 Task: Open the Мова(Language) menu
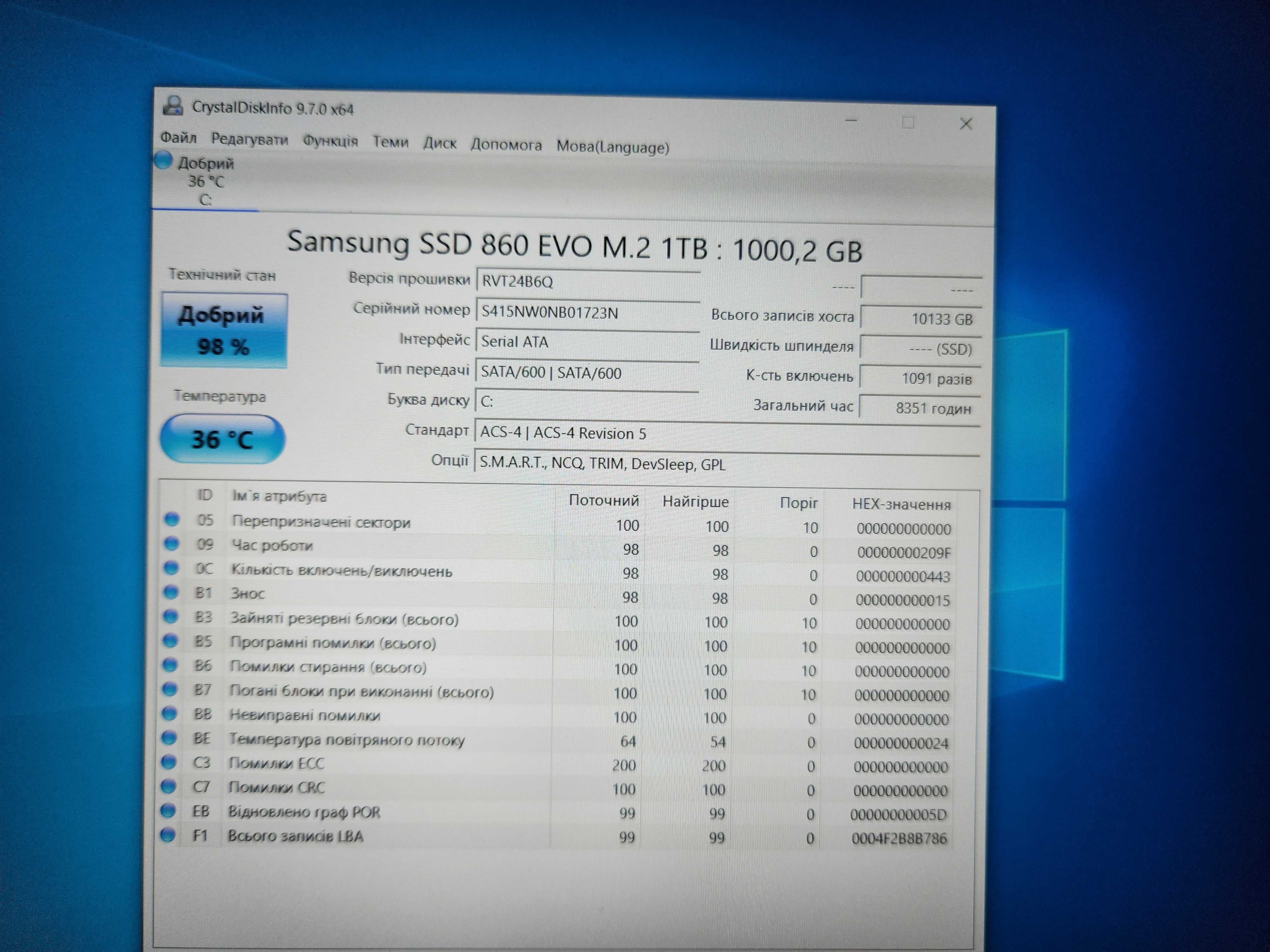(612, 147)
